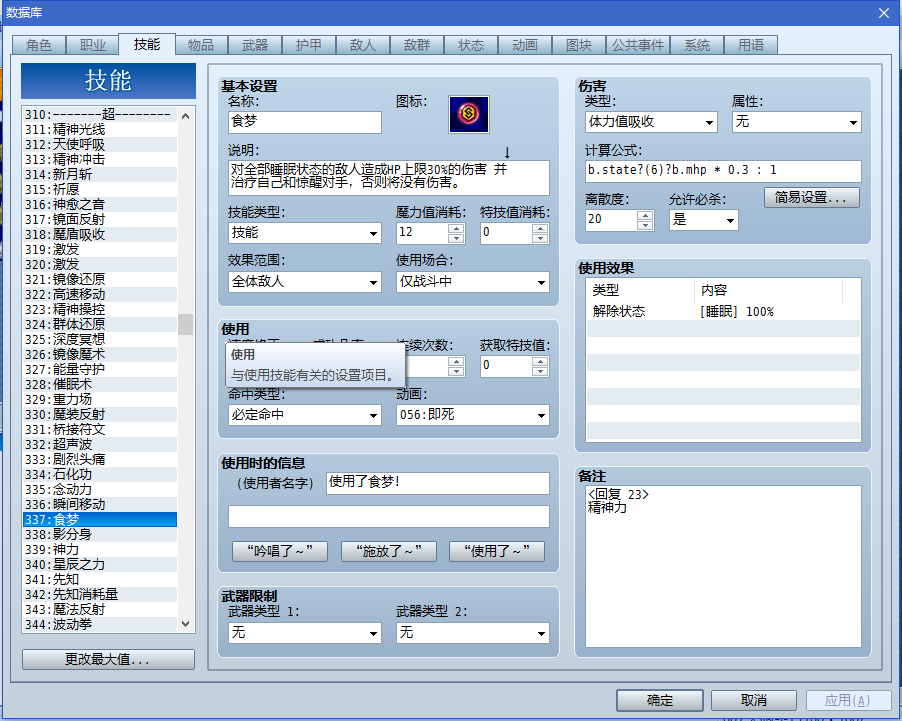Expand the 动画 dropdown showing 056:即死
The width and height of the screenshot is (902, 721).
473,415
